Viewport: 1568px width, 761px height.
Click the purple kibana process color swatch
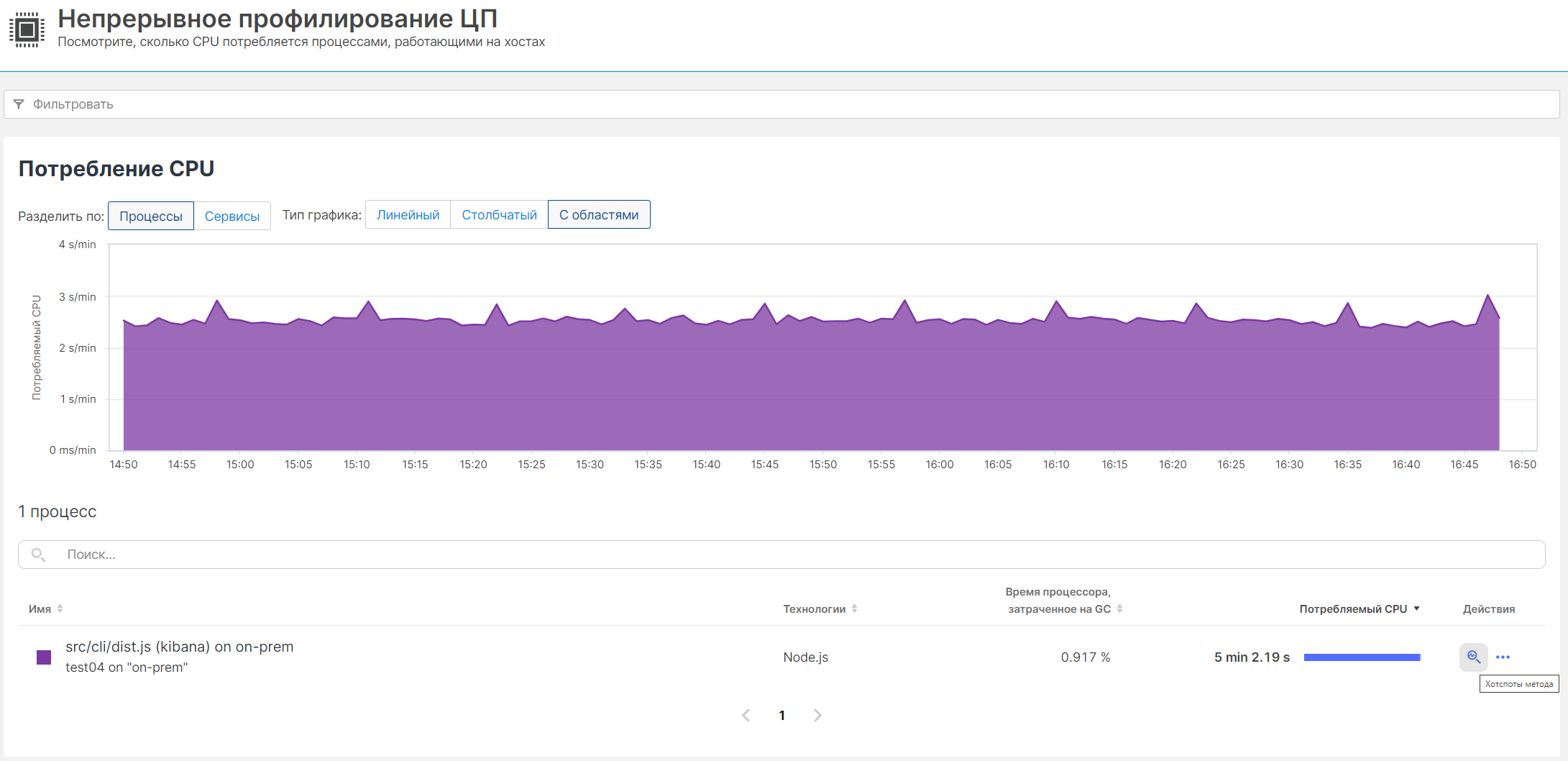[44, 657]
